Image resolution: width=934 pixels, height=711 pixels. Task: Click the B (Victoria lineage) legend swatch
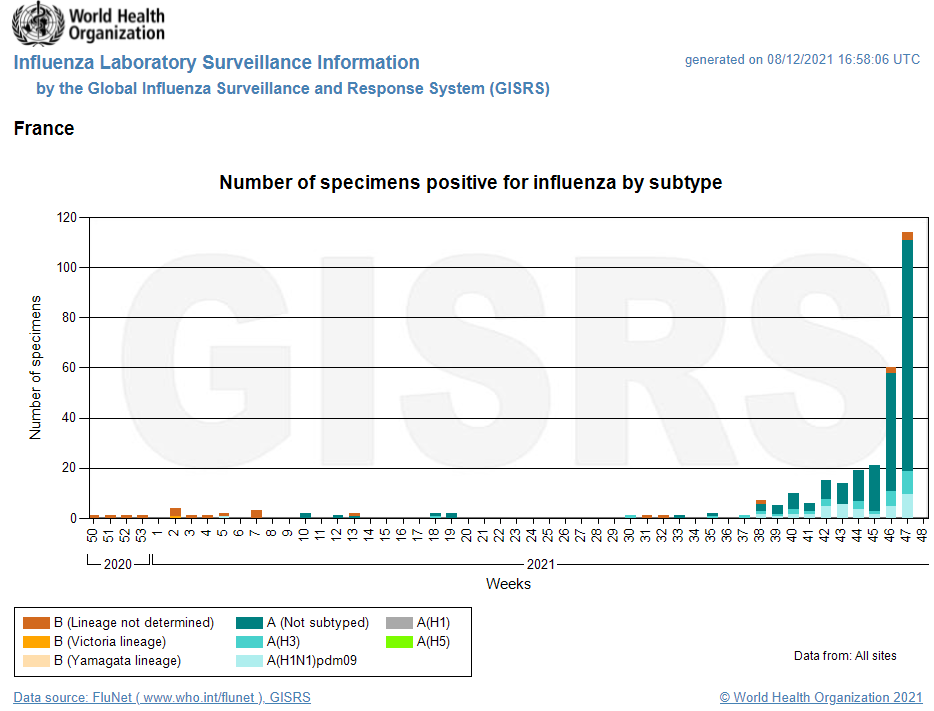pyautogui.click(x=36, y=641)
